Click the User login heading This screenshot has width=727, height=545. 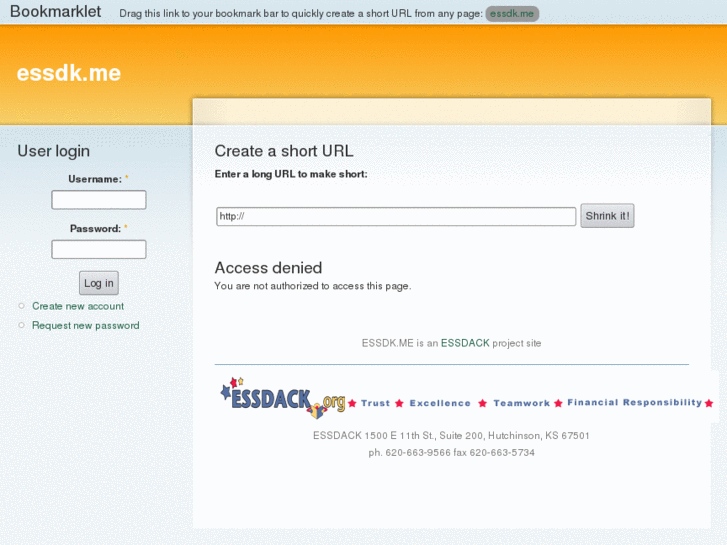point(54,151)
